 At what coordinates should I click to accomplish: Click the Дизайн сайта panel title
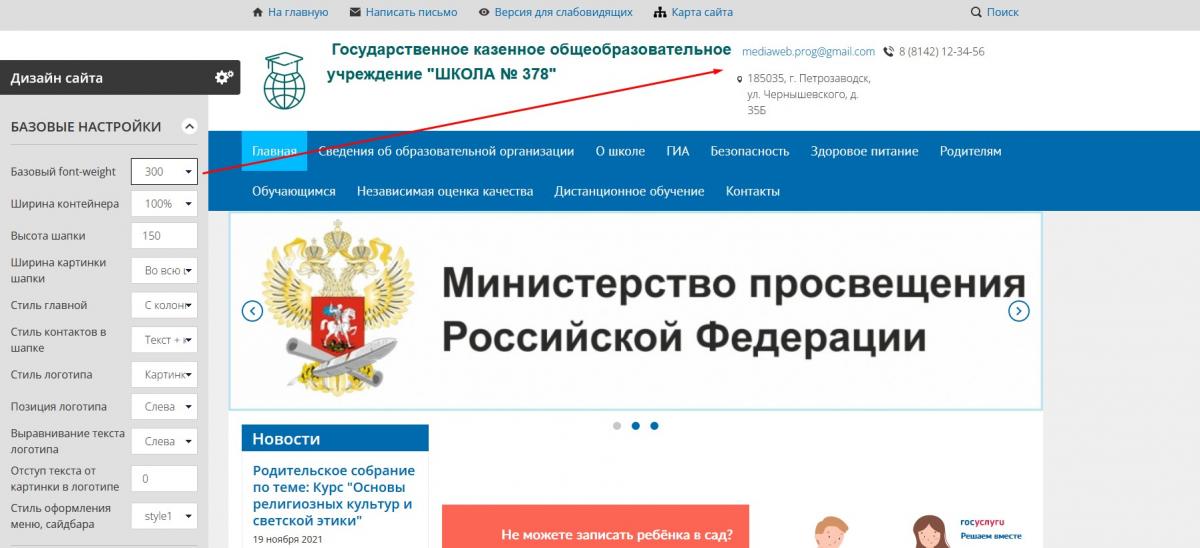click(57, 78)
